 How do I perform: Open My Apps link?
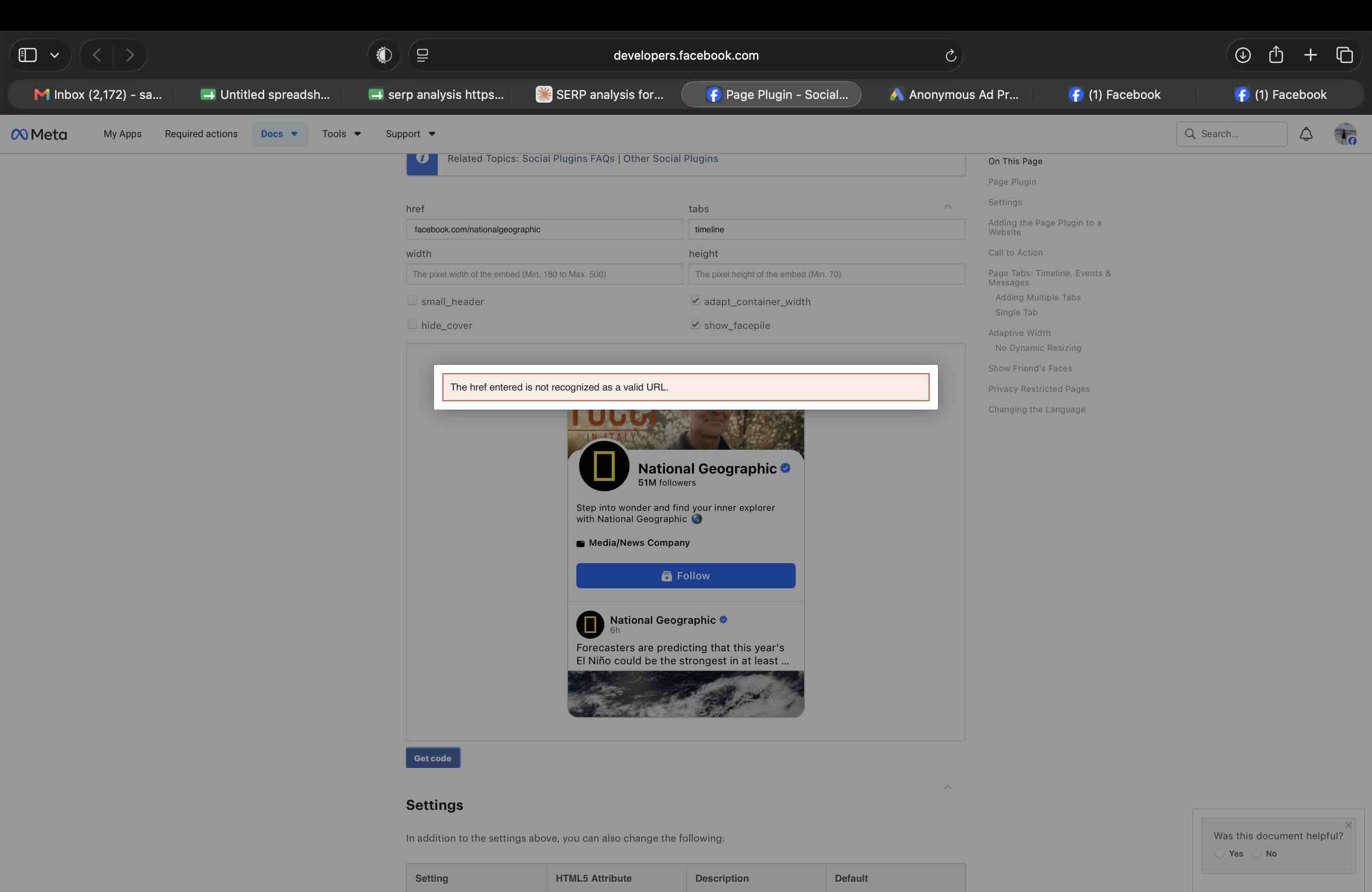122,134
